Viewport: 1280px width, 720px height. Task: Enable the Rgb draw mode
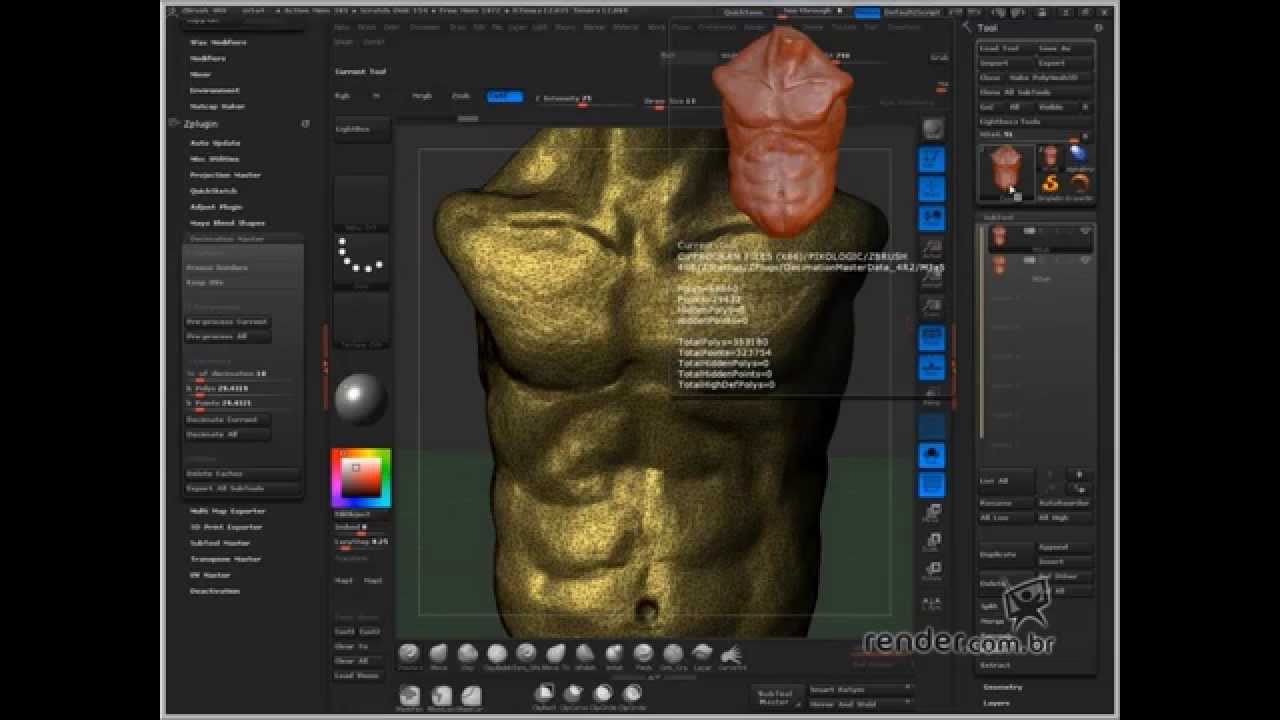tap(342, 96)
